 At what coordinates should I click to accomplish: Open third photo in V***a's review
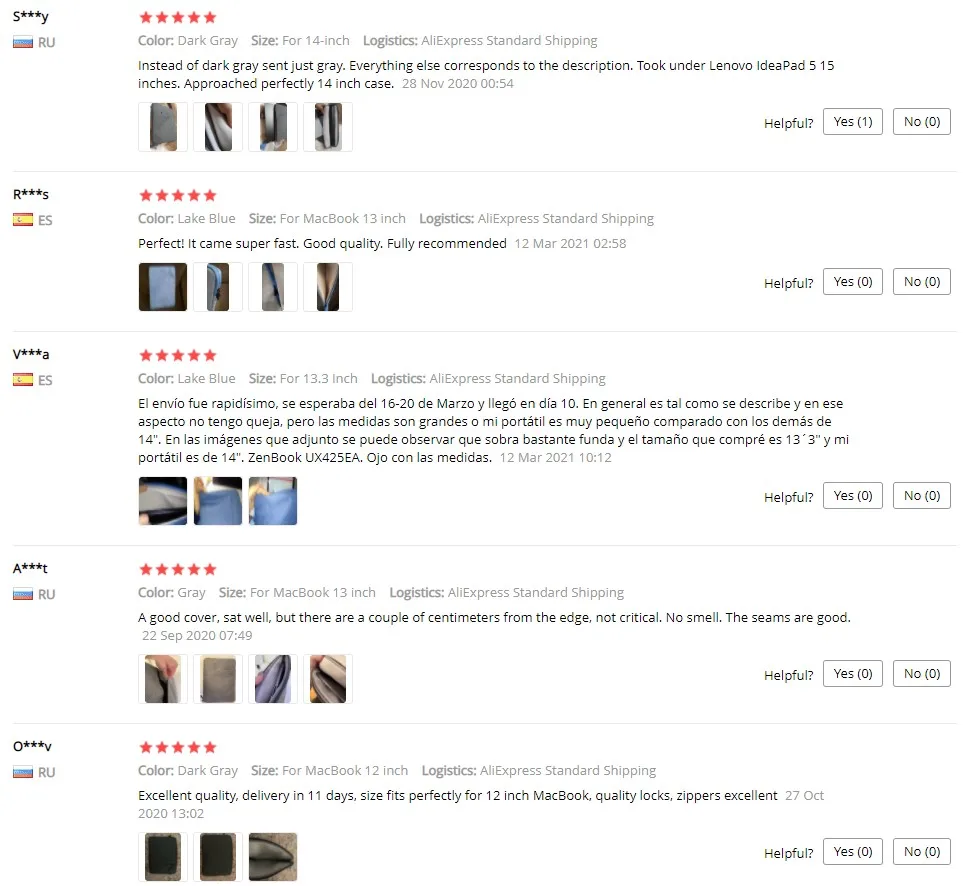coord(273,501)
